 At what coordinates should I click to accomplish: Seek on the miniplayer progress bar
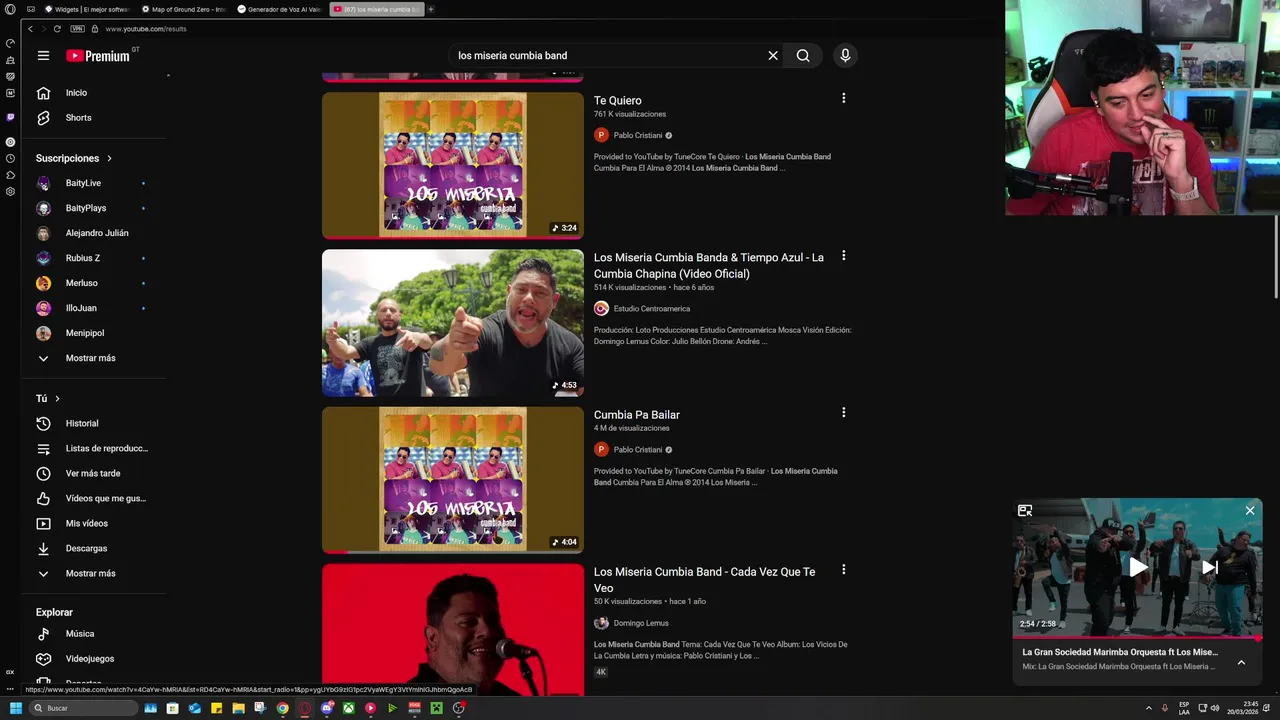click(x=1138, y=637)
